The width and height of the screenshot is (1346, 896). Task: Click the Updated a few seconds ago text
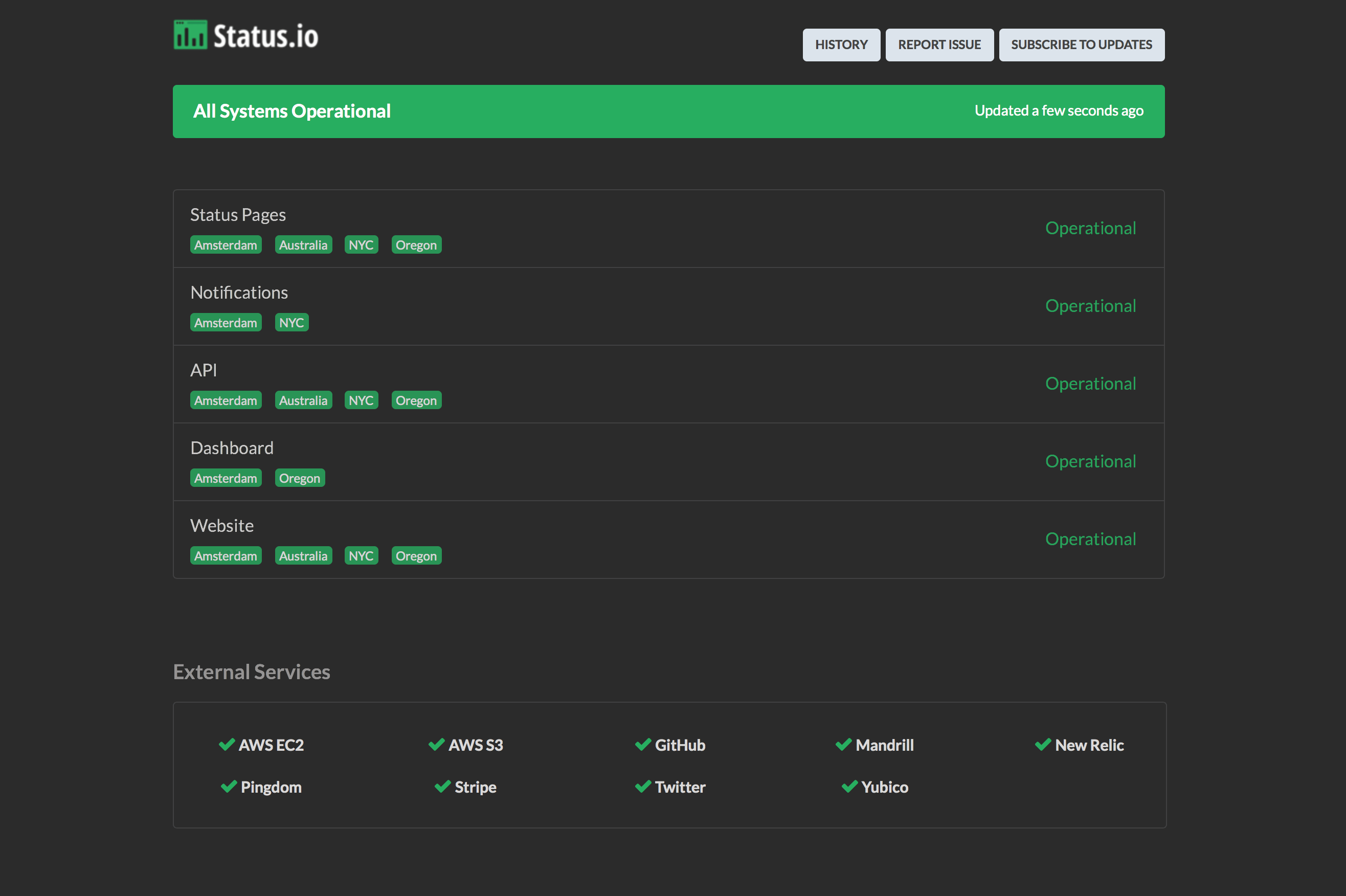[1058, 111]
